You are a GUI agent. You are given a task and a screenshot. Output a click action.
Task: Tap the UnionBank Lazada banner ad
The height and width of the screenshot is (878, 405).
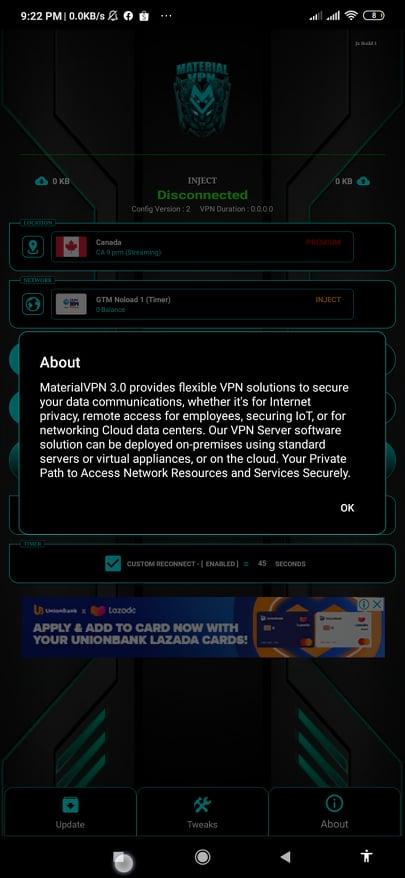[x=203, y=627]
